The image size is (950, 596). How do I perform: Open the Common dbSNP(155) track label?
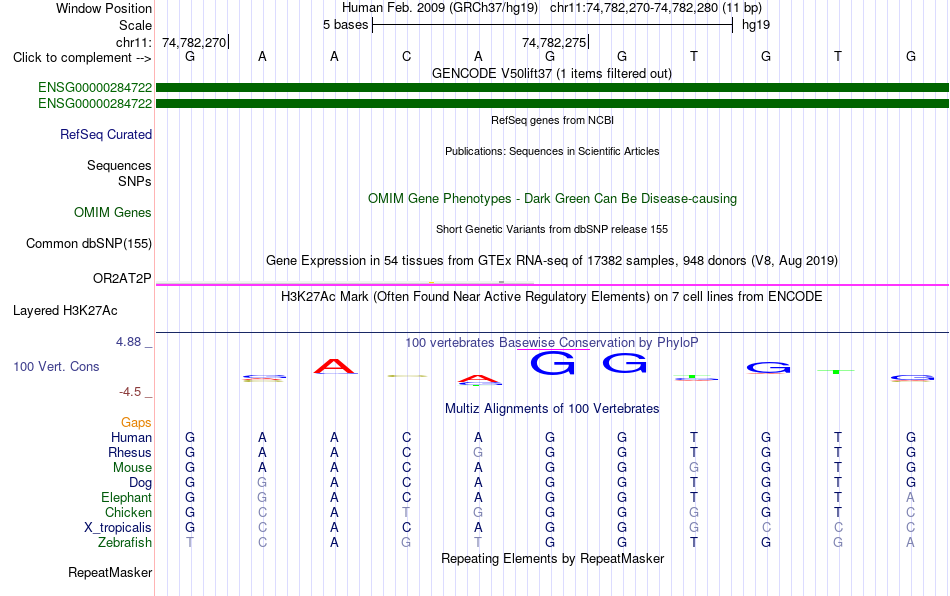[x=89, y=243]
